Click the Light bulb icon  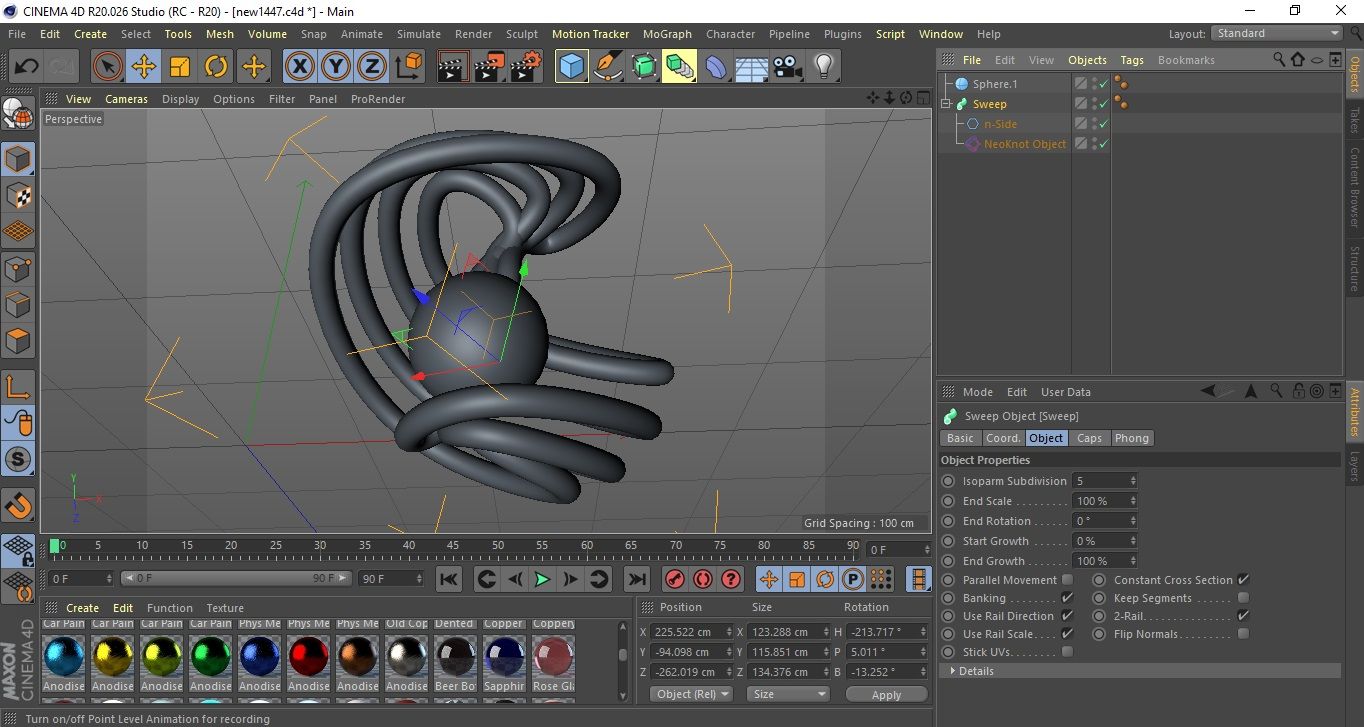(x=823, y=67)
